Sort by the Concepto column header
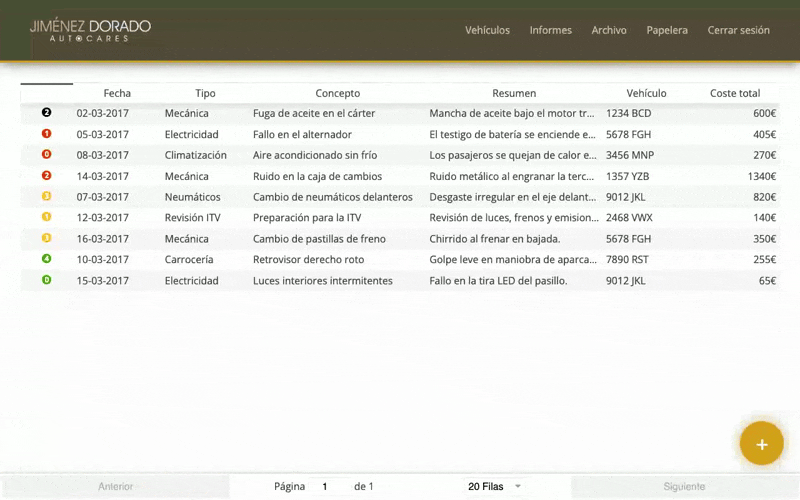This screenshot has height=500, width=800. tap(338, 93)
